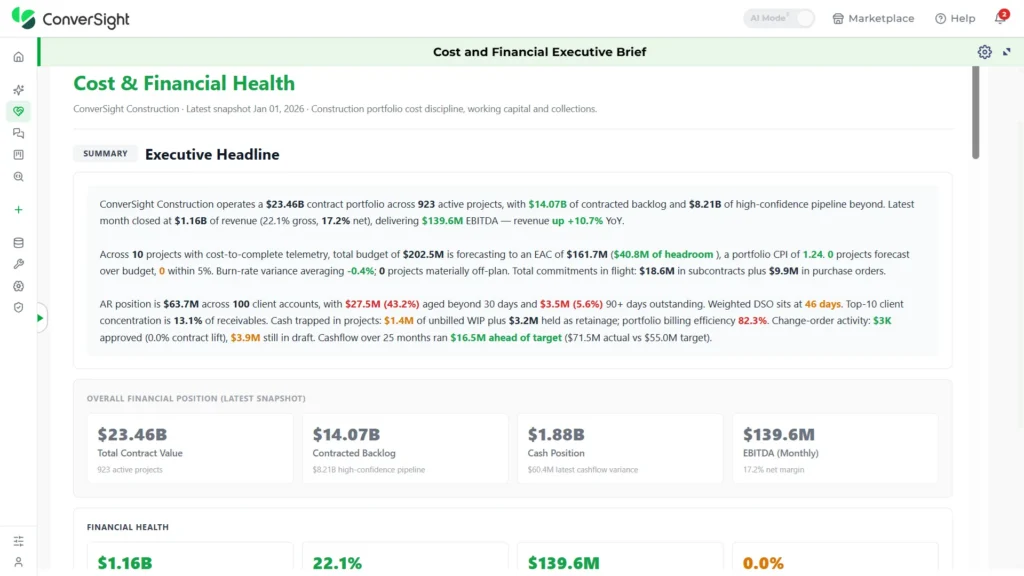Open the user profile icon at bottom
The width and height of the screenshot is (1024, 576).
point(18,562)
